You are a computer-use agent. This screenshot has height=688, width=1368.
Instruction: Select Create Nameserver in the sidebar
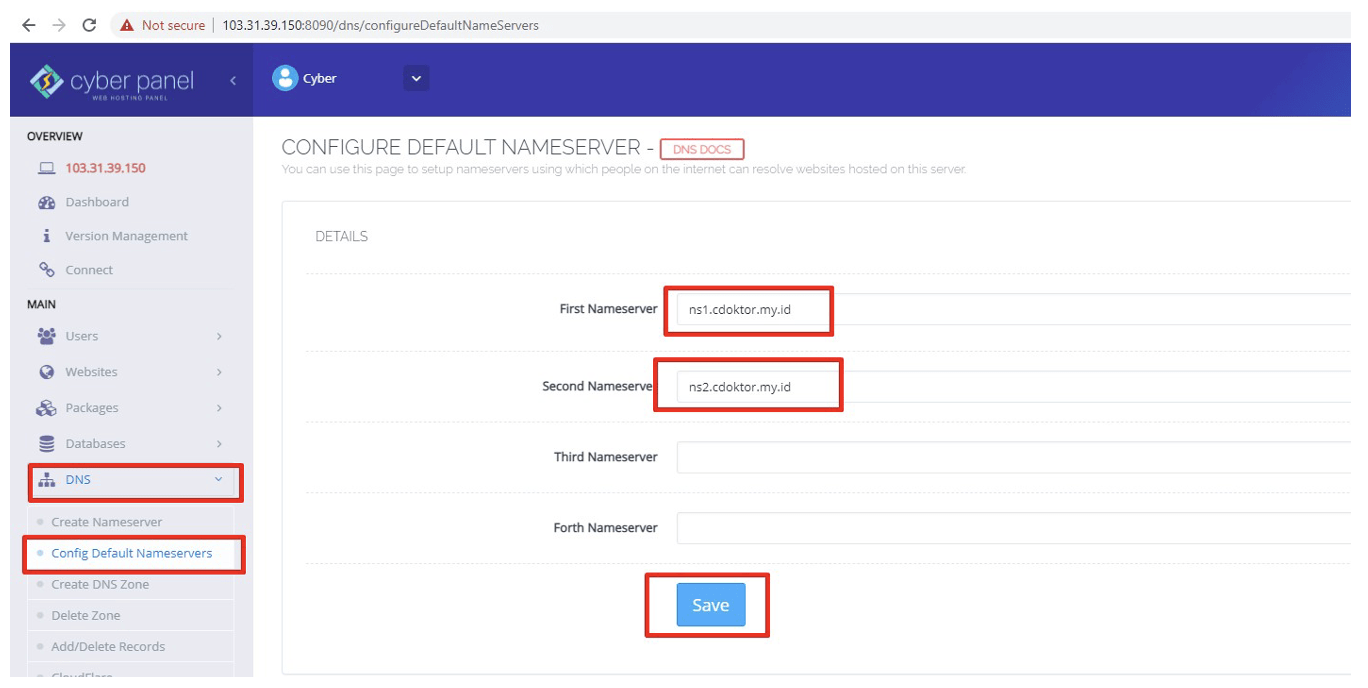[x=106, y=521]
